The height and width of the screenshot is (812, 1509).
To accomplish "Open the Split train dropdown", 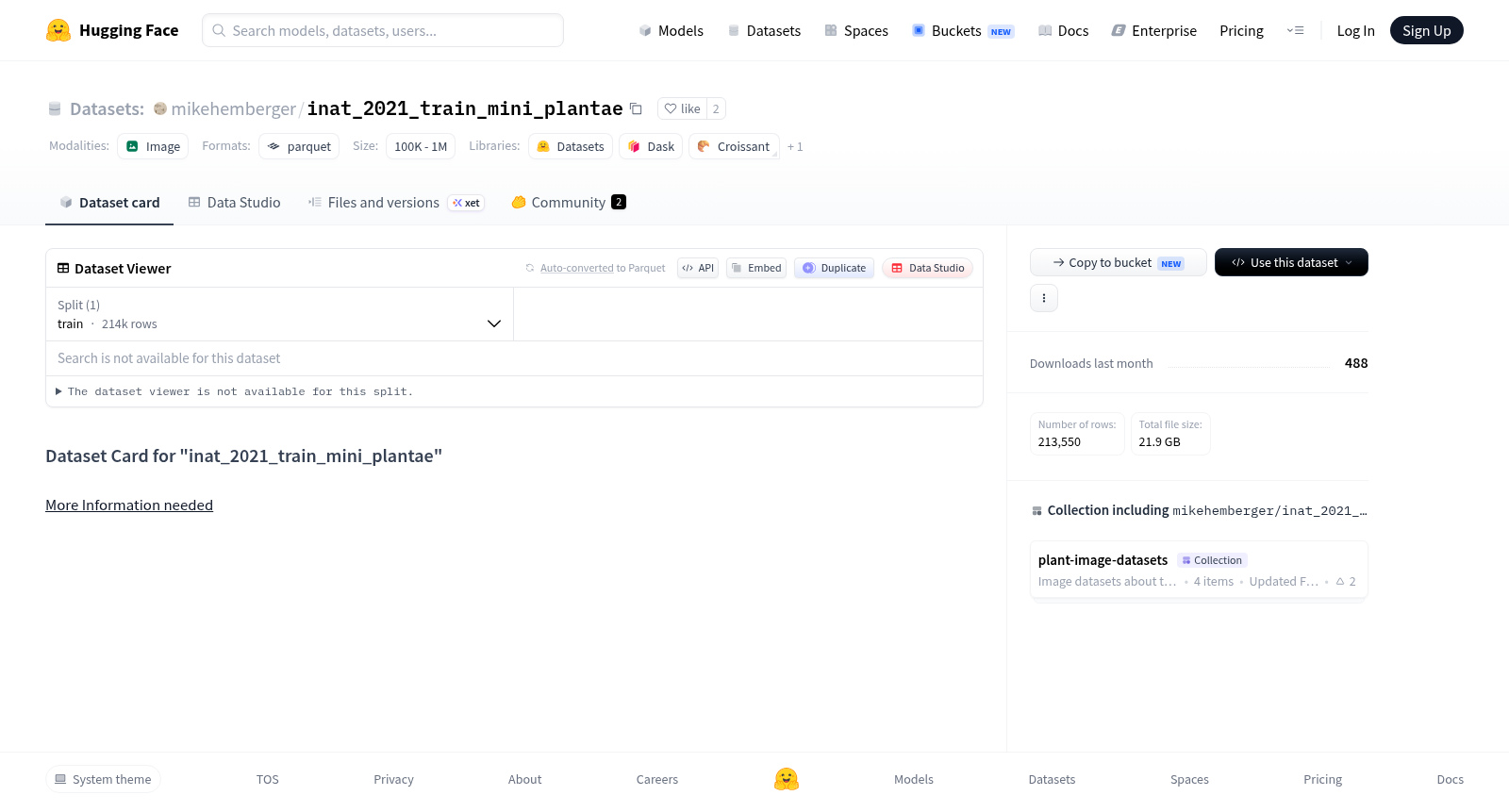I will (279, 314).
